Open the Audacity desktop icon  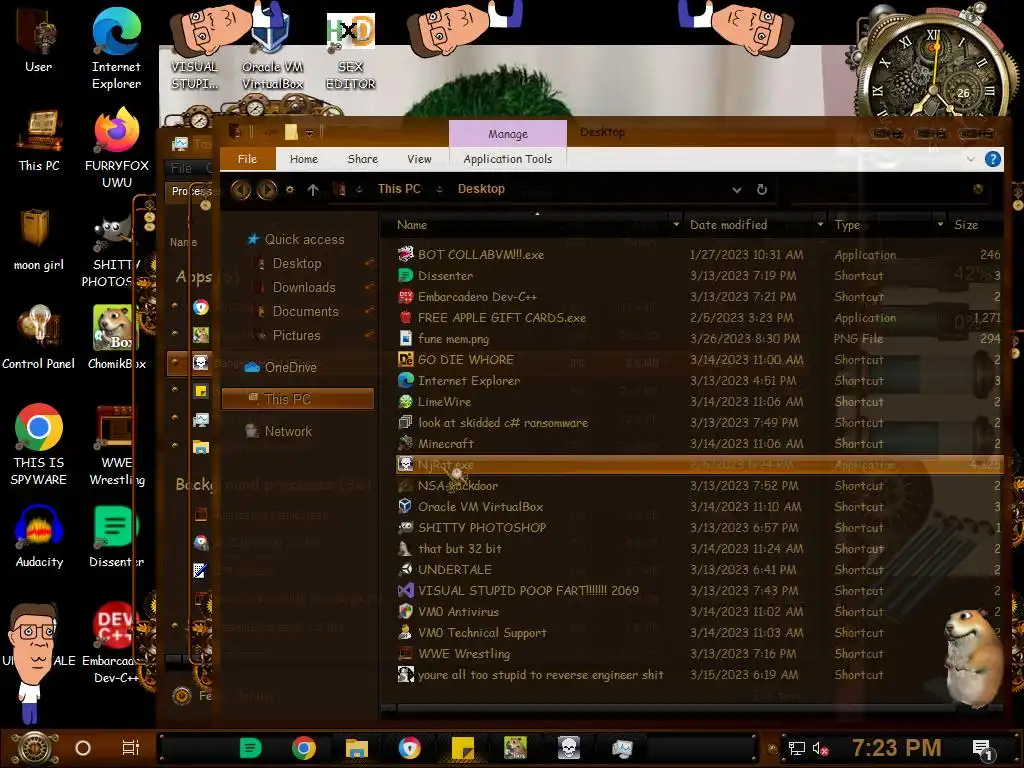(39, 536)
